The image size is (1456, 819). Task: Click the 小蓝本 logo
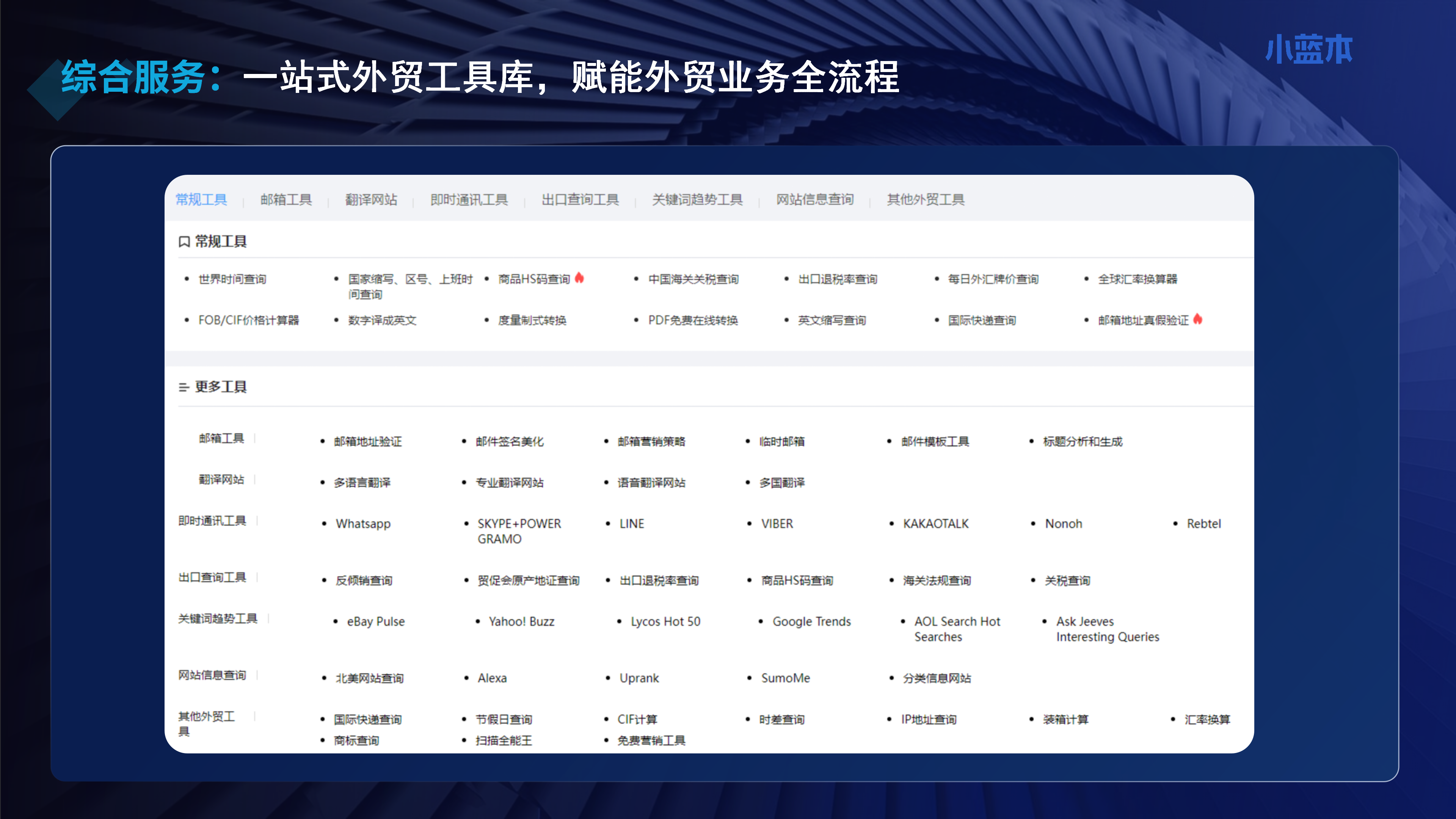click(1309, 49)
